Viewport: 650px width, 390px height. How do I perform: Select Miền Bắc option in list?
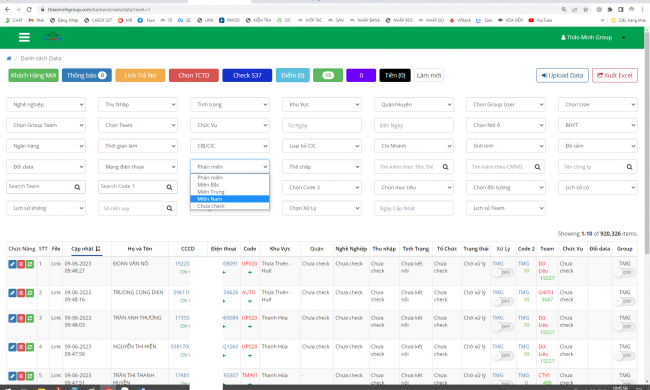[x=230, y=185]
